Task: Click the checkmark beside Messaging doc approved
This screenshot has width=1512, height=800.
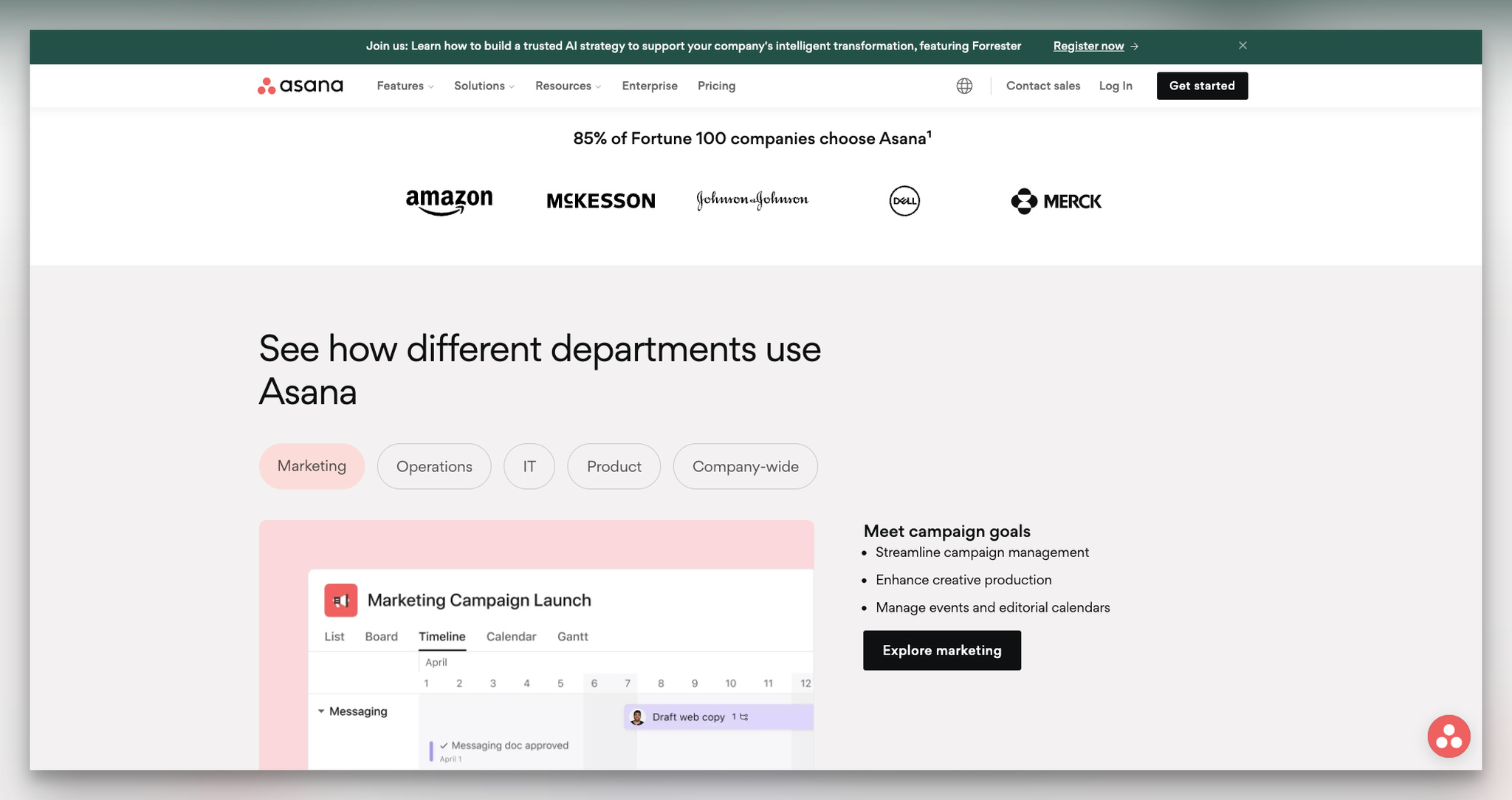Action: (444, 745)
